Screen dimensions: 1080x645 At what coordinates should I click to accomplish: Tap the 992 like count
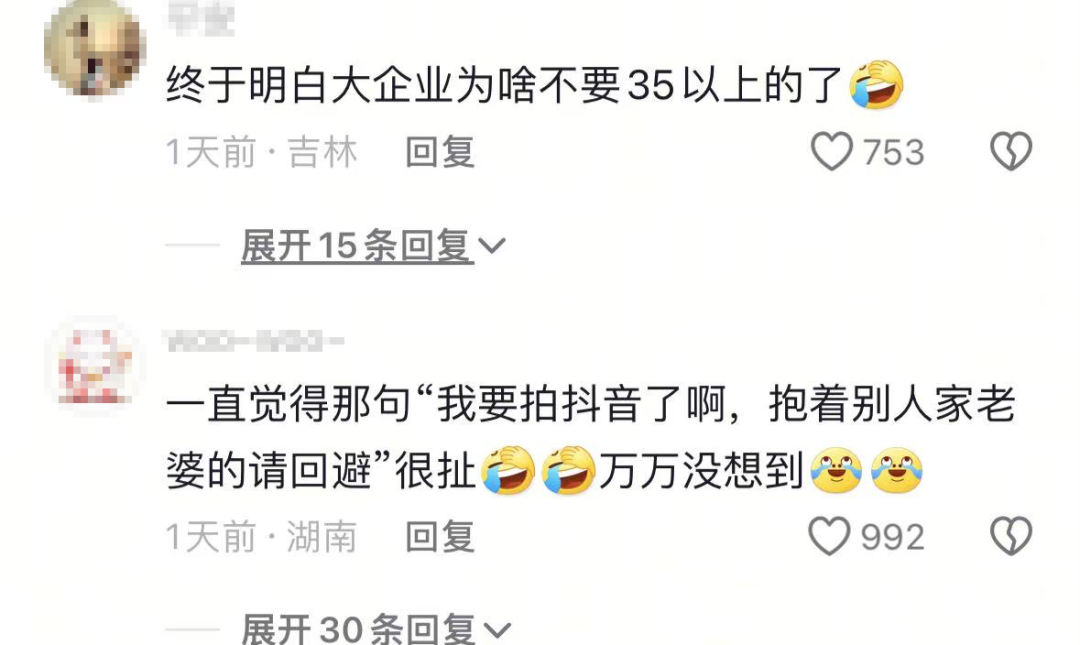coord(892,537)
